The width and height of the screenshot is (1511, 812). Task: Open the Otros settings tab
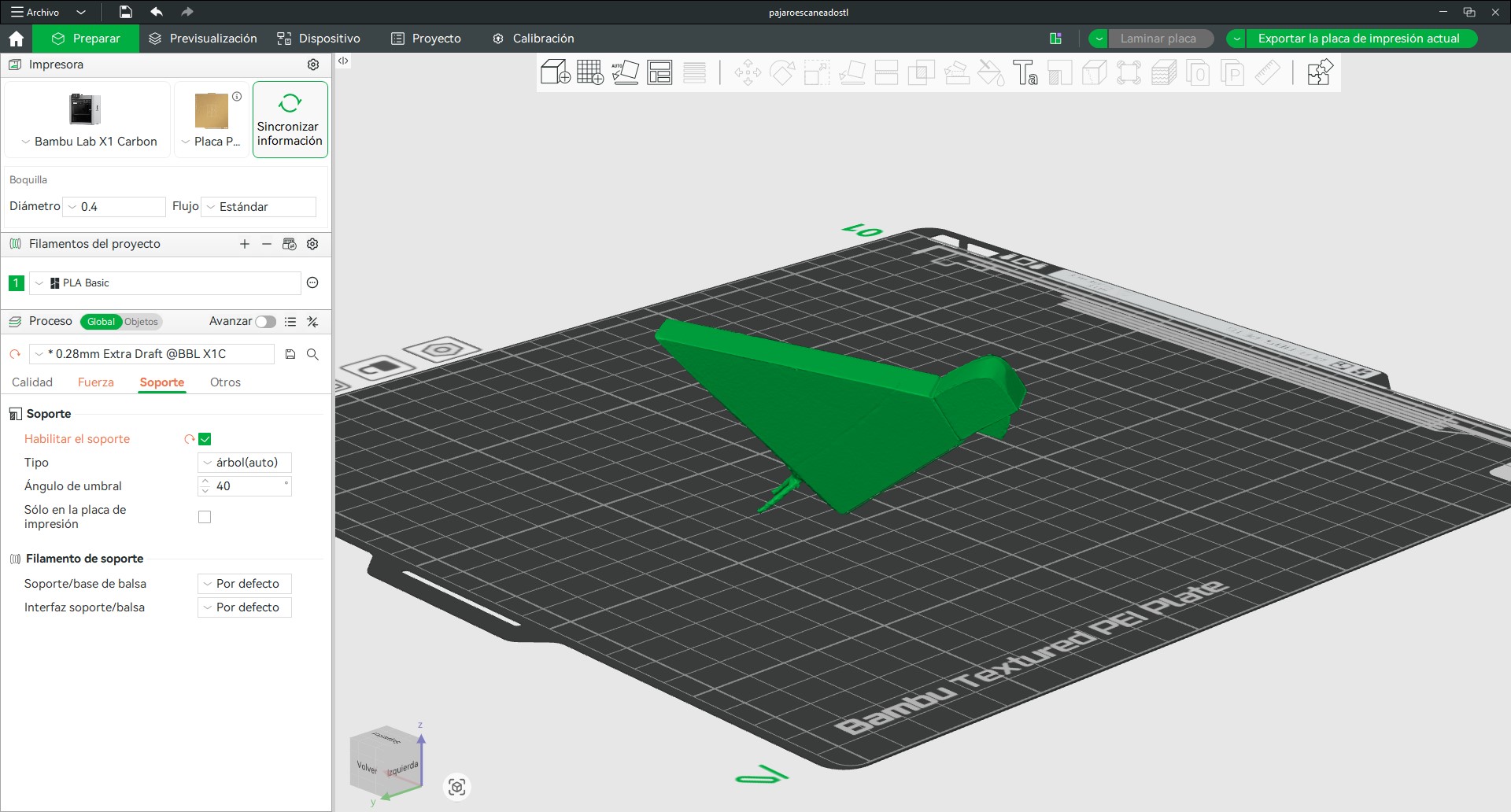pyautogui.click(x=225, y=382)
